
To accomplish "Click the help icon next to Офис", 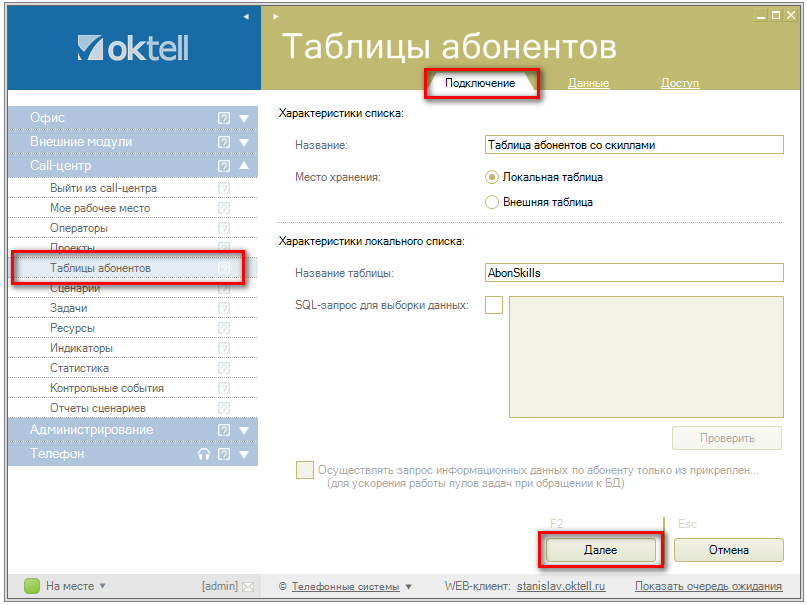I will pyautogui.click(x=224, y=118).
